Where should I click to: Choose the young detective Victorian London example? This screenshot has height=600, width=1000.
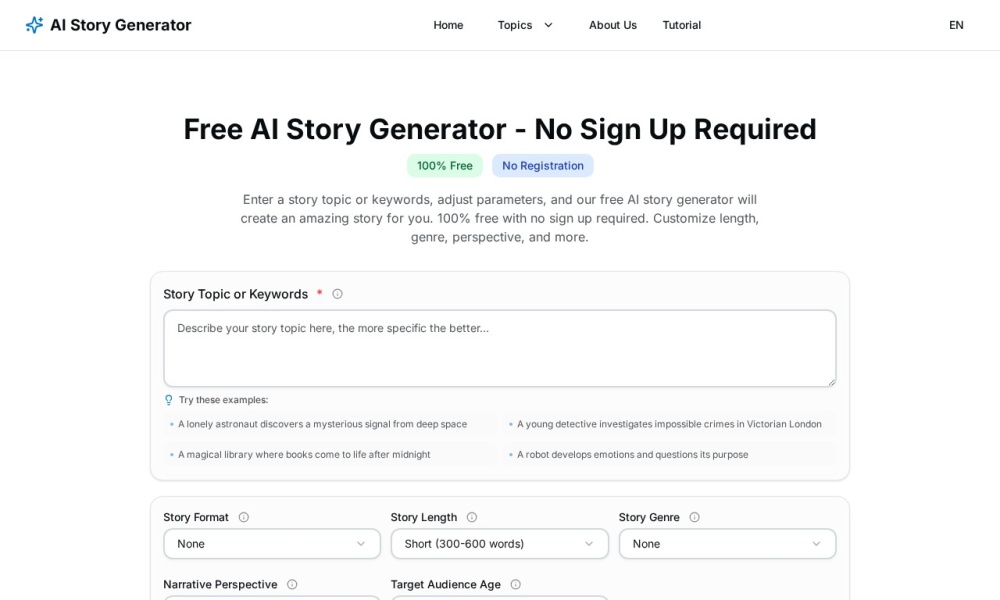point(669,424)
